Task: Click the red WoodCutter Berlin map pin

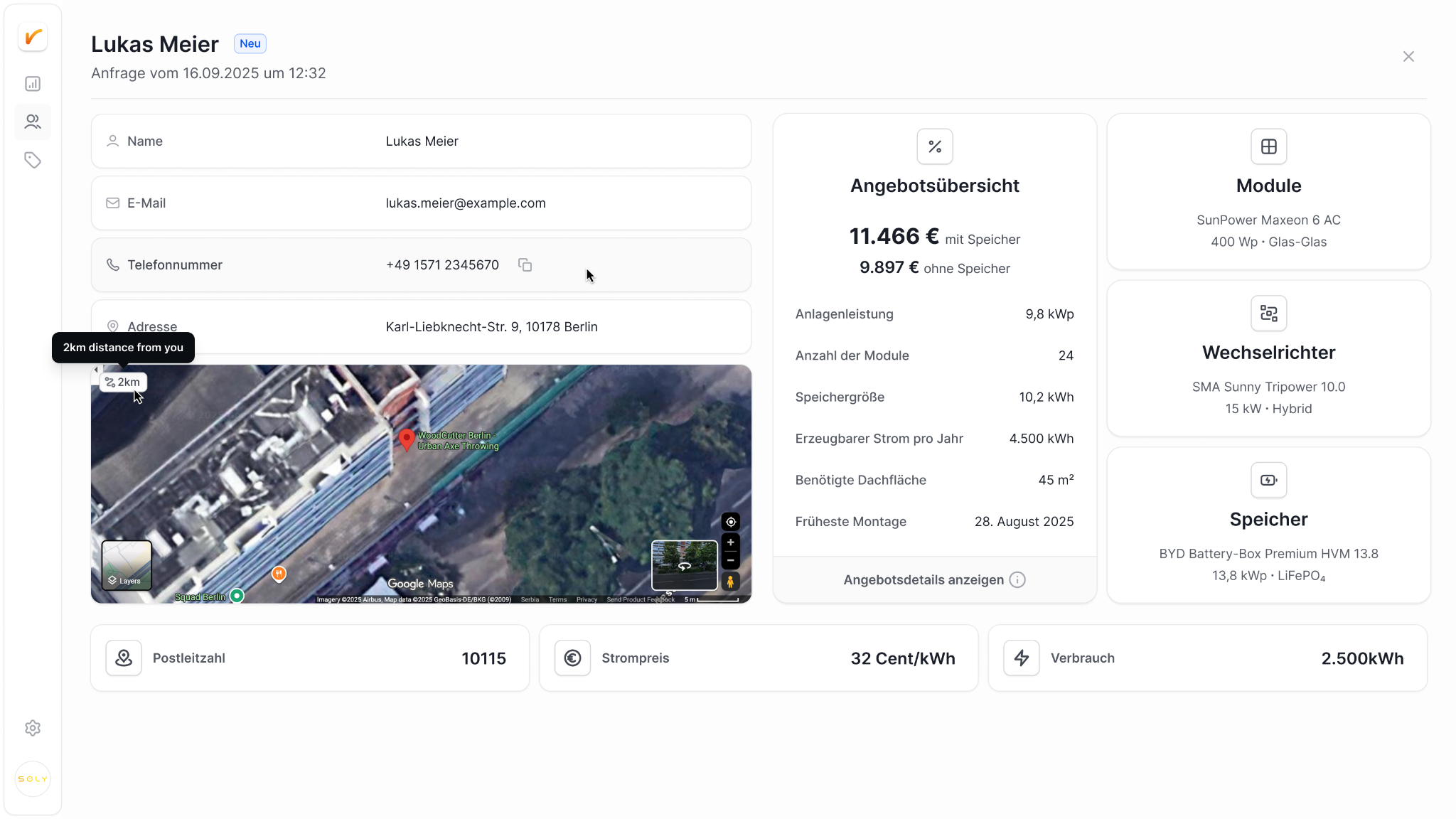Action: 407,440
